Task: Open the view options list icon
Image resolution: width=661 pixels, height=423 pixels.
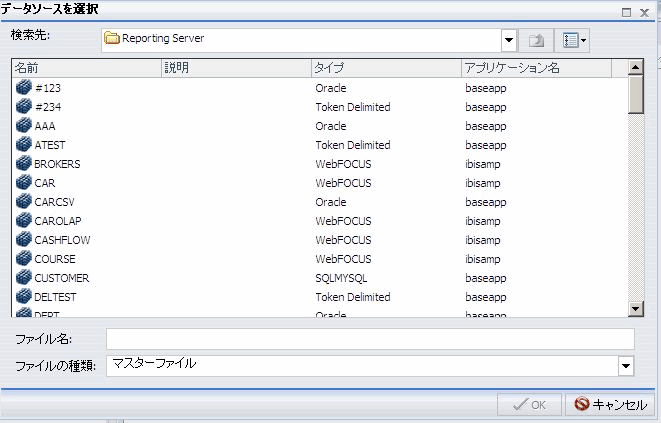Action: click(x=572, y=40)
